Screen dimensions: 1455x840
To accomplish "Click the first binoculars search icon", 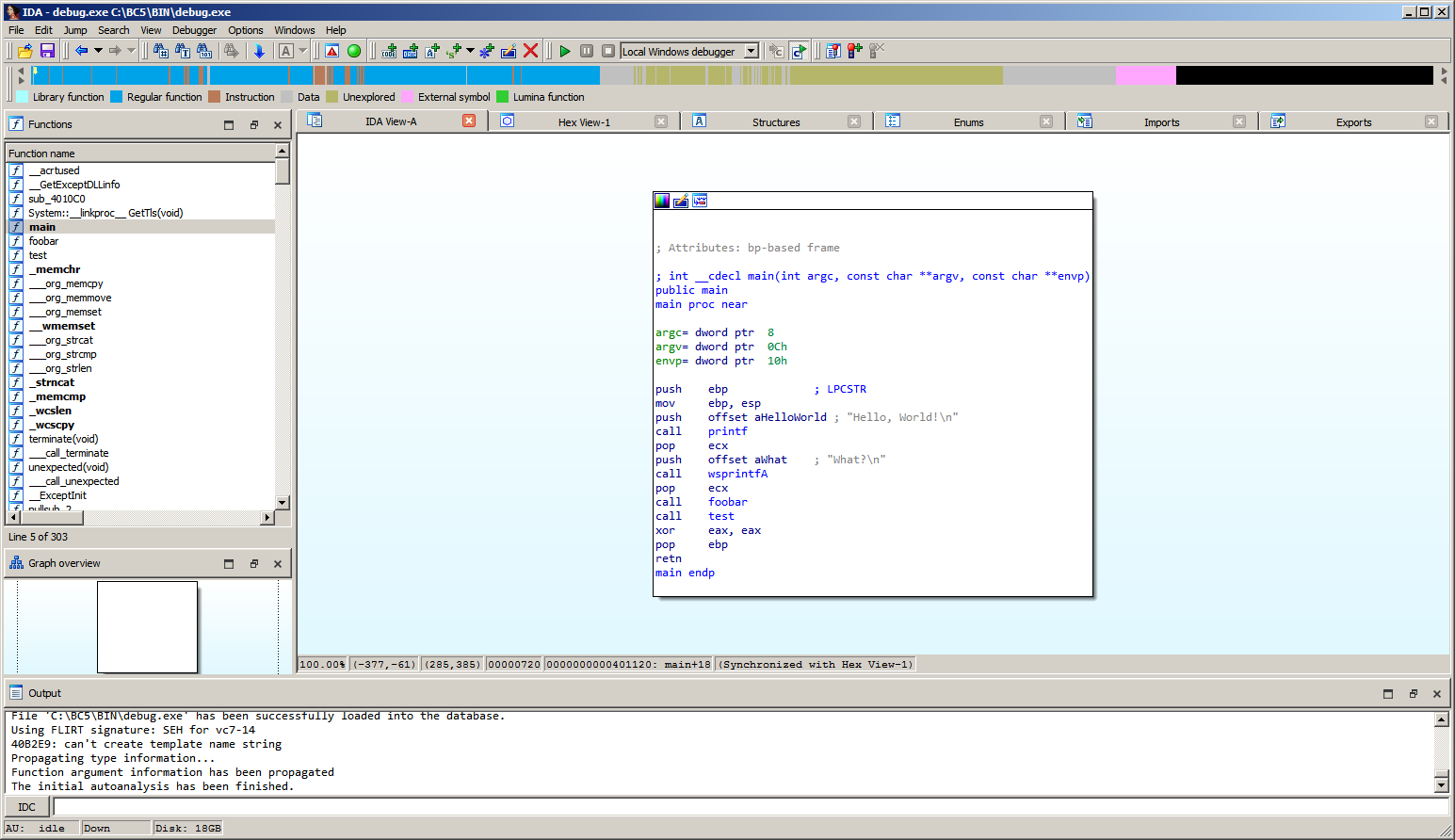I will coord(161,51).
